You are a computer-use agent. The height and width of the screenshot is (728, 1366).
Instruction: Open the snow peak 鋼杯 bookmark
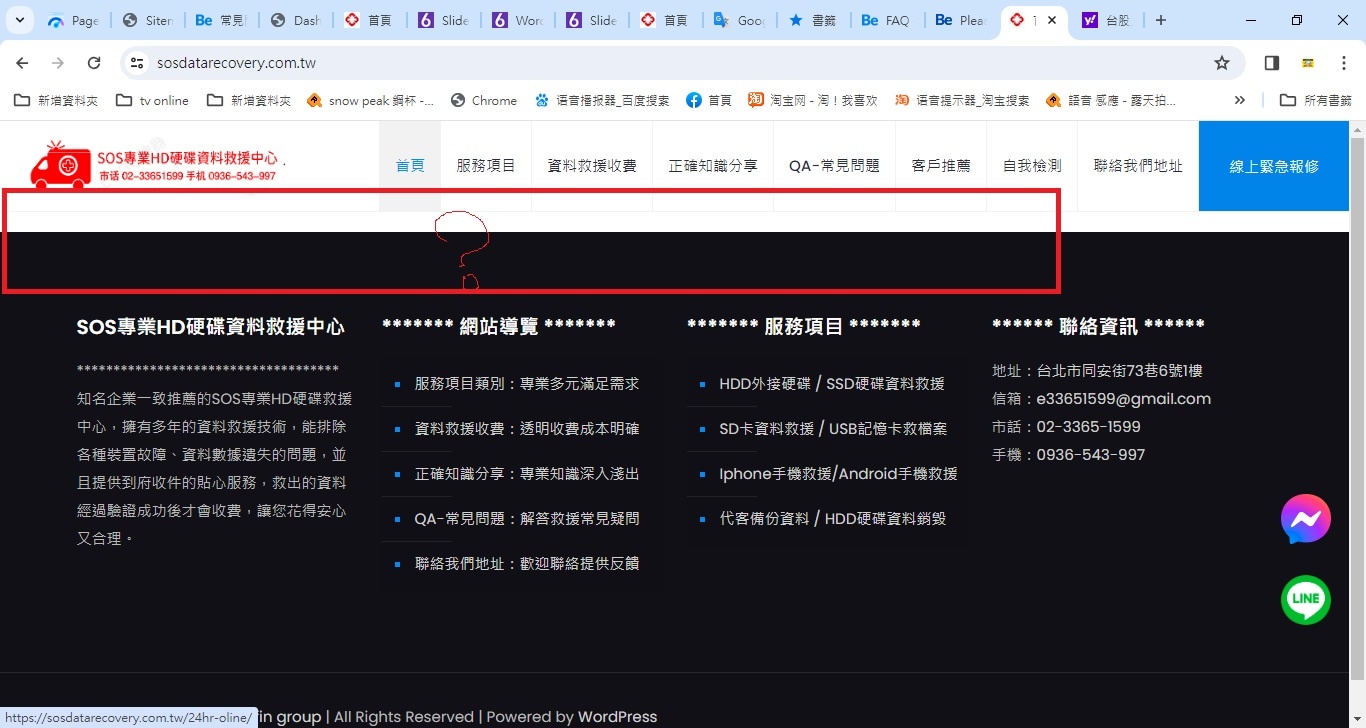pos(370,100)
